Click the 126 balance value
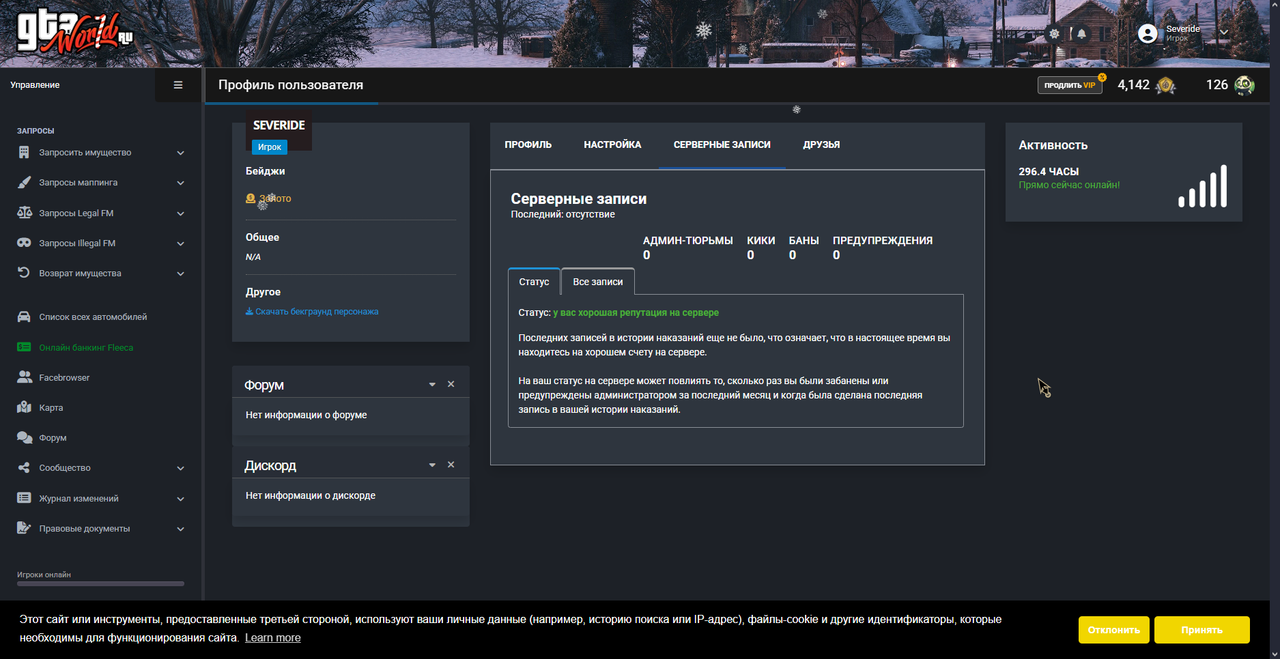 [x=1217, y=85]
